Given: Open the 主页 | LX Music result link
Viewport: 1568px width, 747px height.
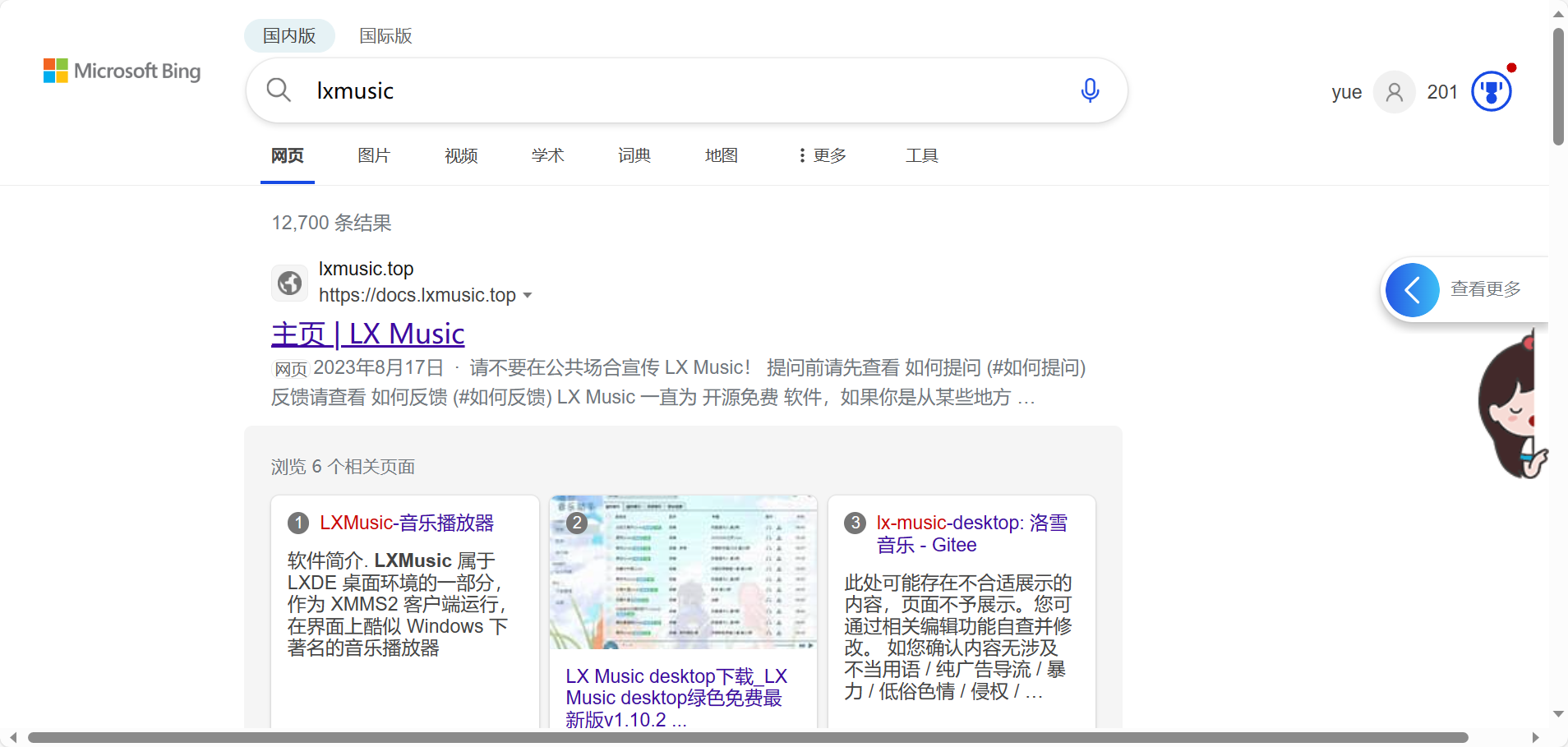Looking at the screenshot, I should [x=367, y=334].
